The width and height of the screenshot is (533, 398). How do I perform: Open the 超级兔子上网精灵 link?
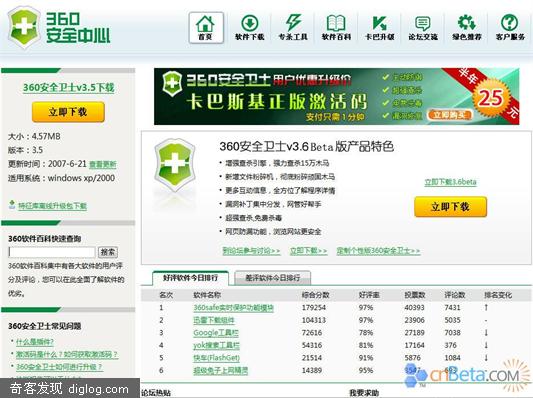coord(221,370)
